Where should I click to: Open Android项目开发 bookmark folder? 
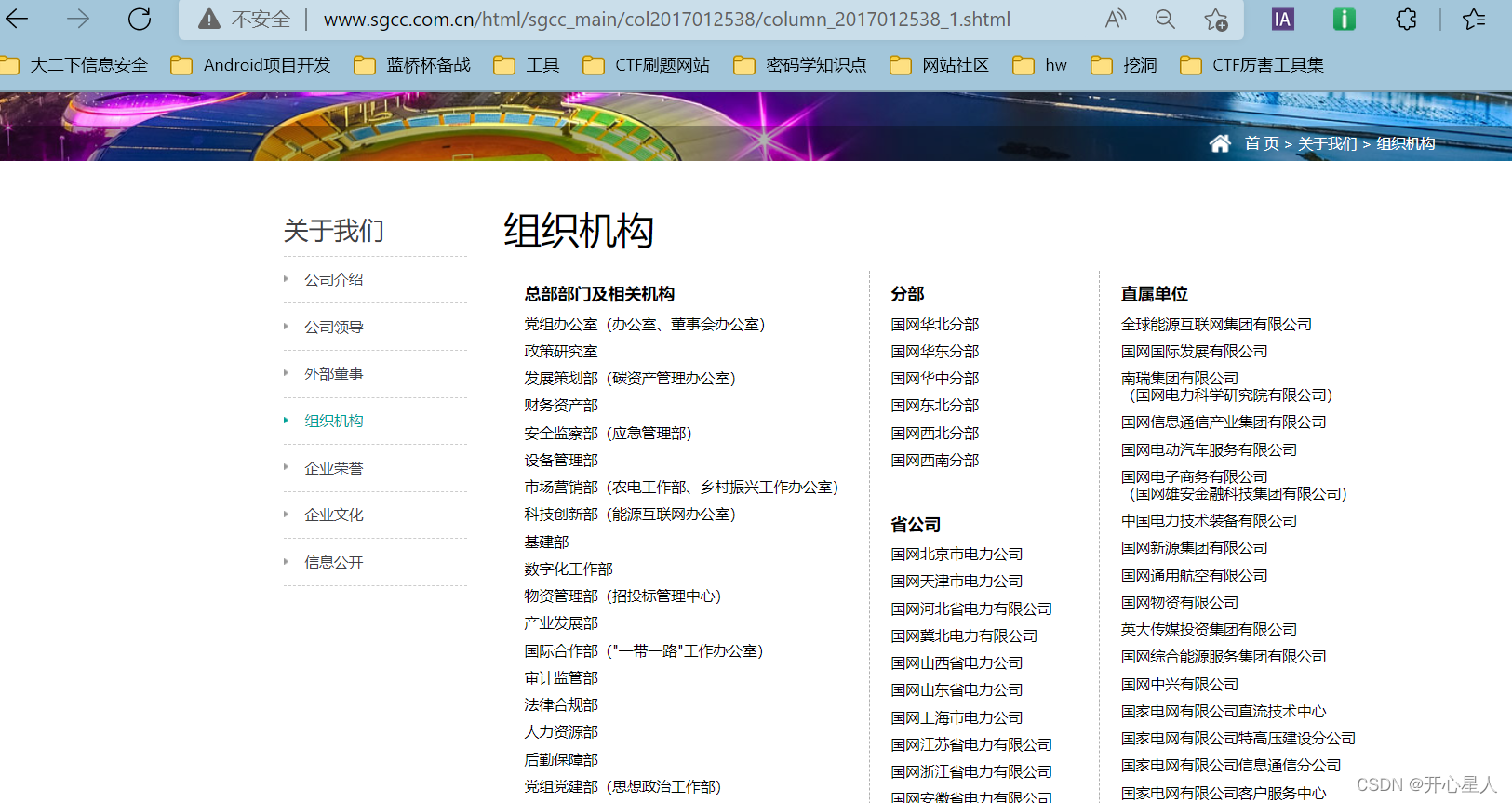tap(251, 65)
